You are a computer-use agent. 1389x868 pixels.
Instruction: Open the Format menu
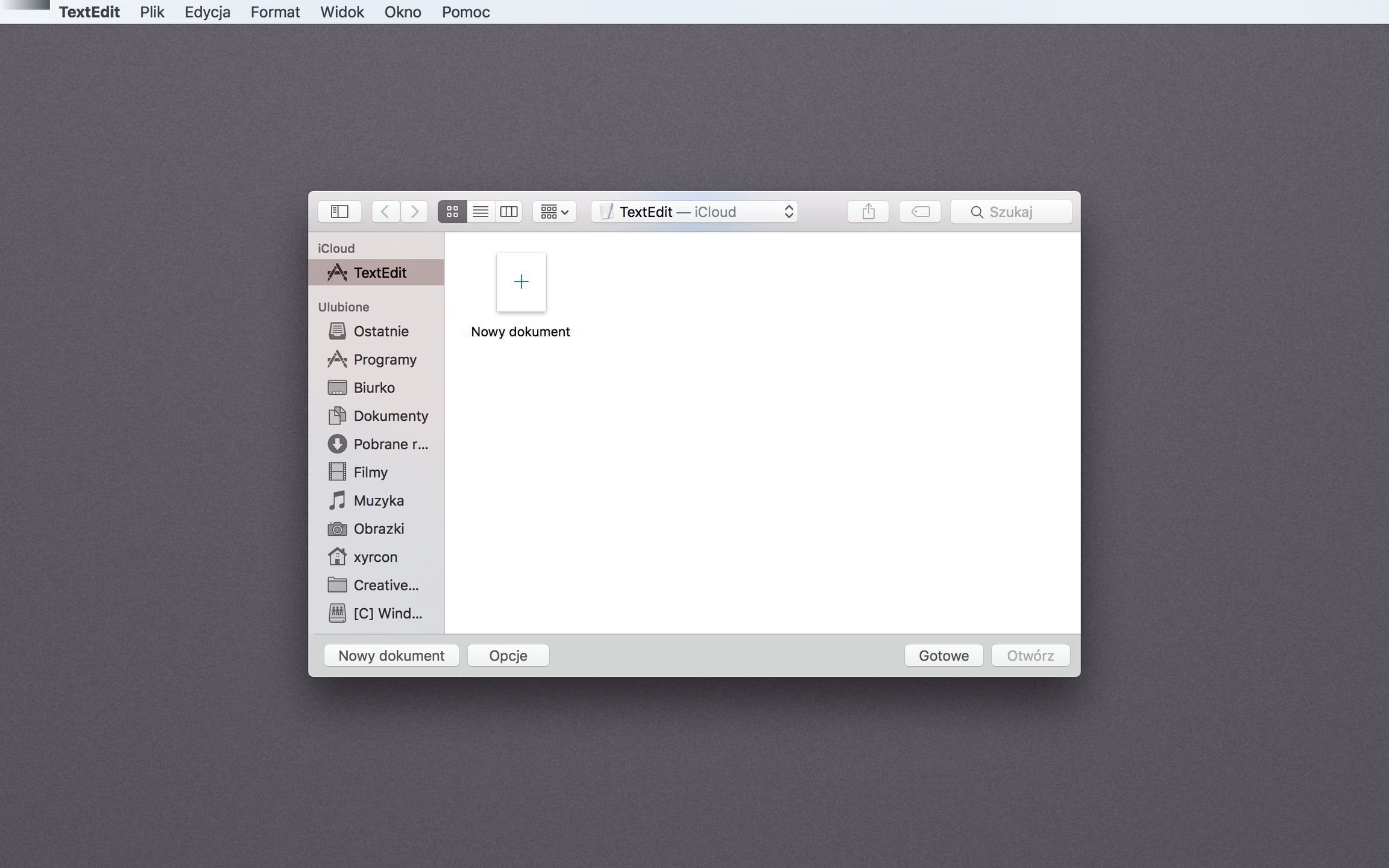tap(275, 12)
